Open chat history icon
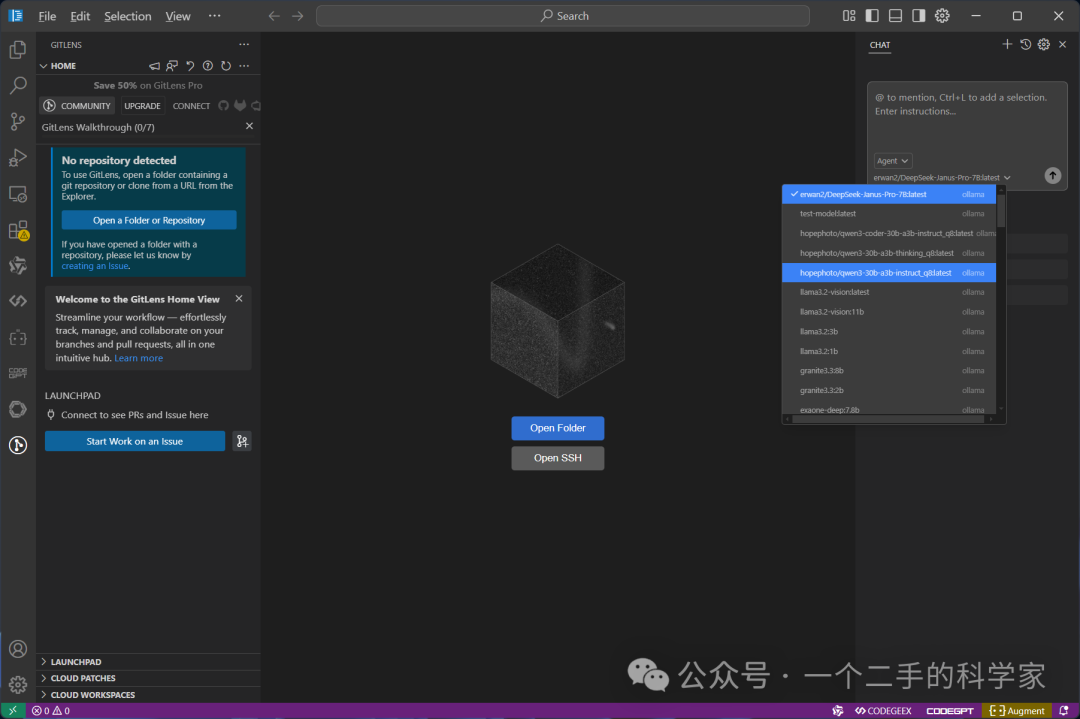Screen dimensions: 1080x719 (1026, 44)
